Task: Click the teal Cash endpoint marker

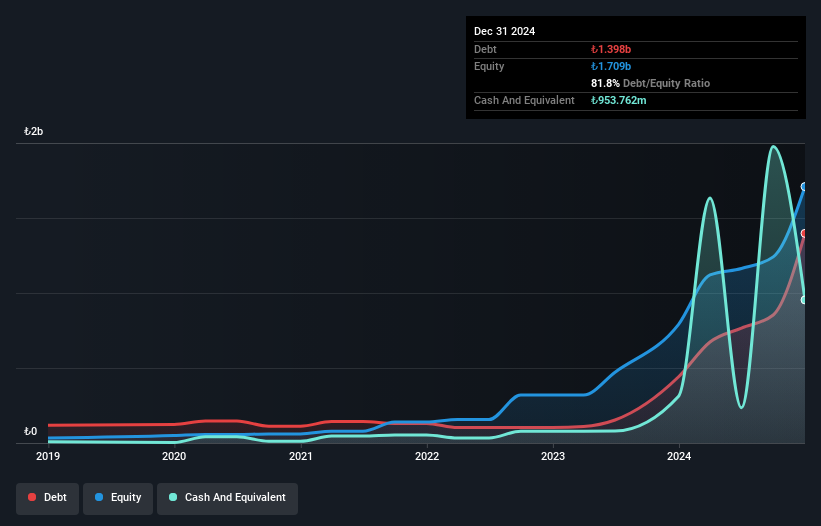Action: [x=804, y=300]
